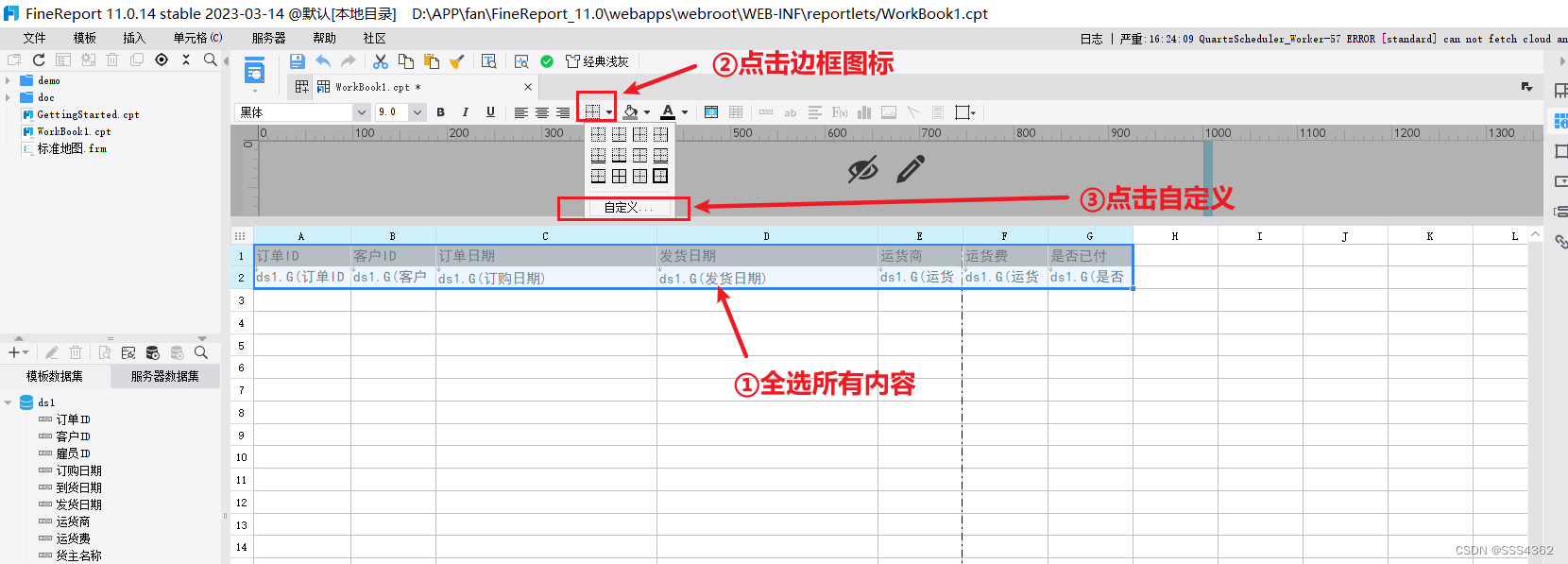Switch to 模板数据集 tab
1568x564 pixels.
click(x=55, y=376)
